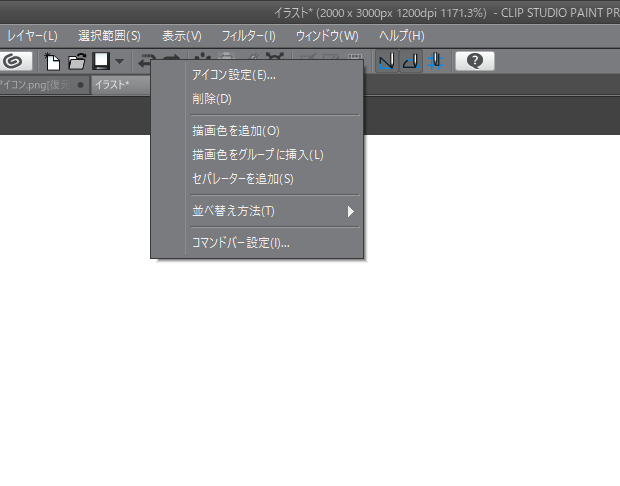620x486 pixels.
Task: Toggle Snap to Ruler icon
Action: point(386,61)
